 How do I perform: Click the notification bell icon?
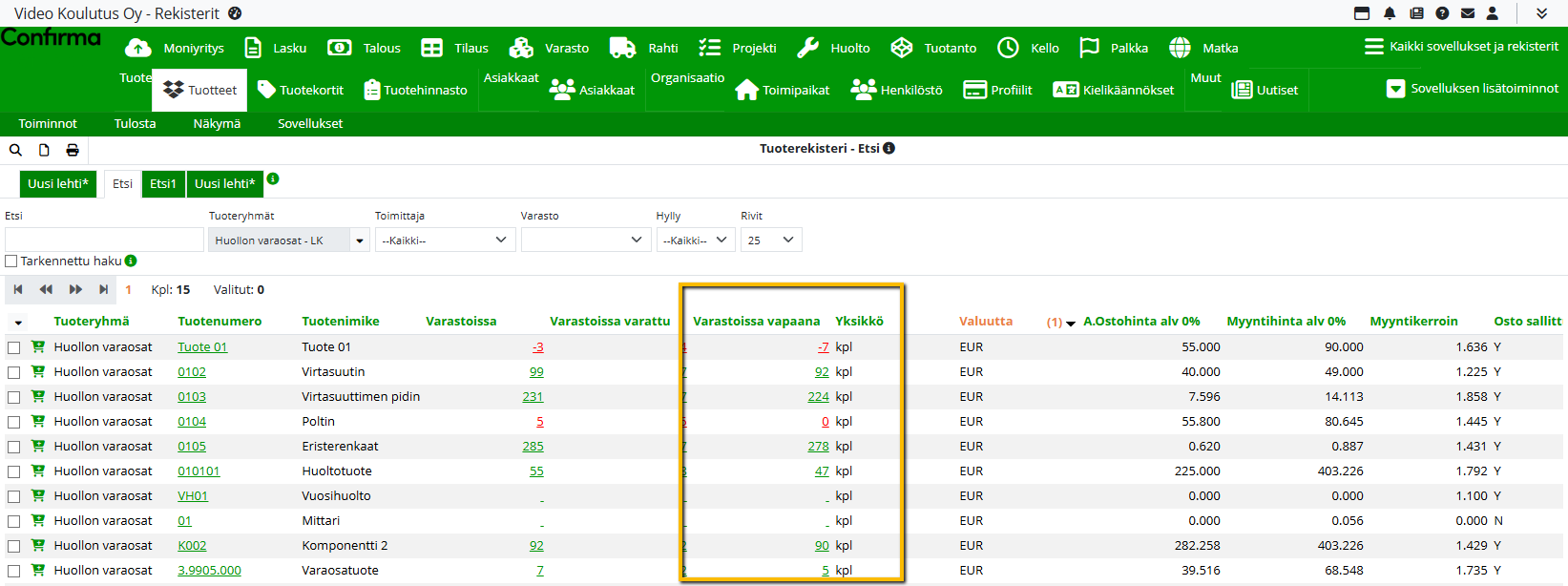[x=1390, y=13]
